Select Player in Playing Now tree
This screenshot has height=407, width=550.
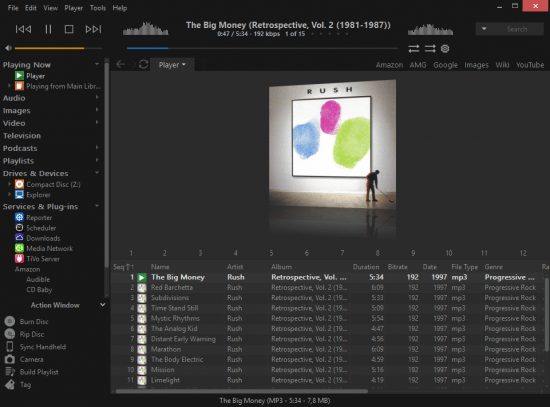(x=35, y=76)
